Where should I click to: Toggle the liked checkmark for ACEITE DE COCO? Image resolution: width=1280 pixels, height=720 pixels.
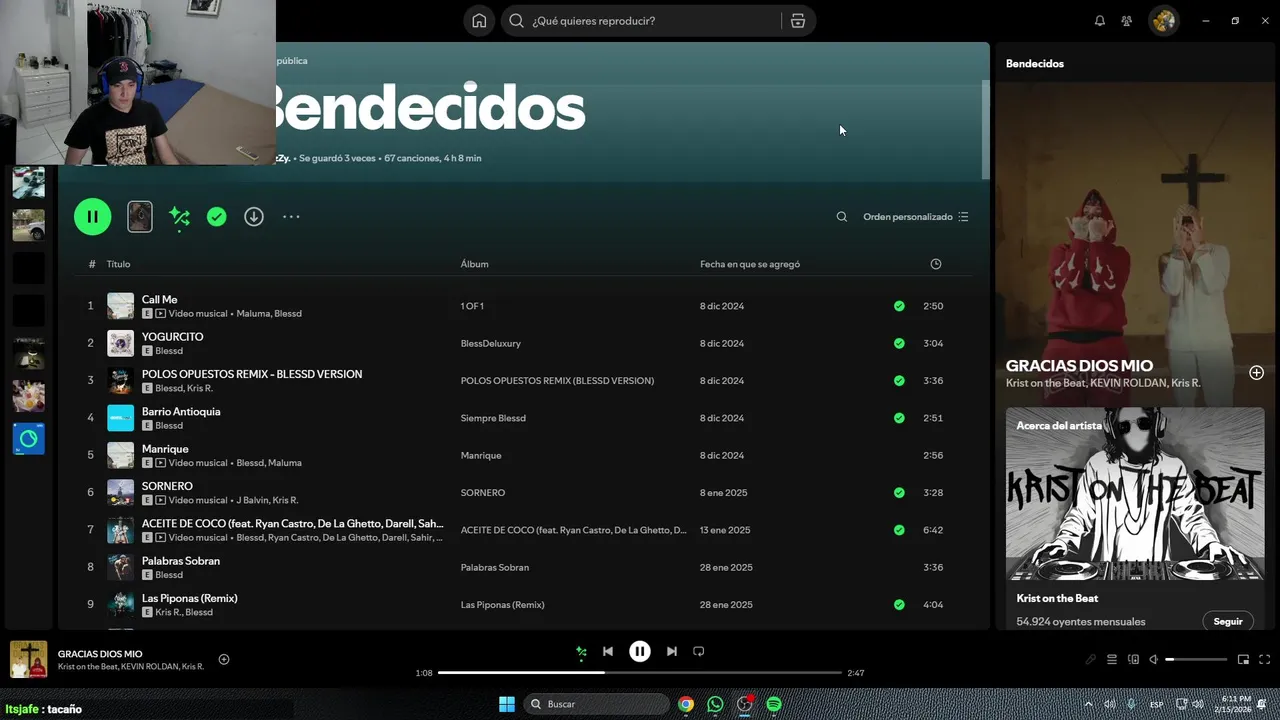pyautogui.click(x=899, y=530)
